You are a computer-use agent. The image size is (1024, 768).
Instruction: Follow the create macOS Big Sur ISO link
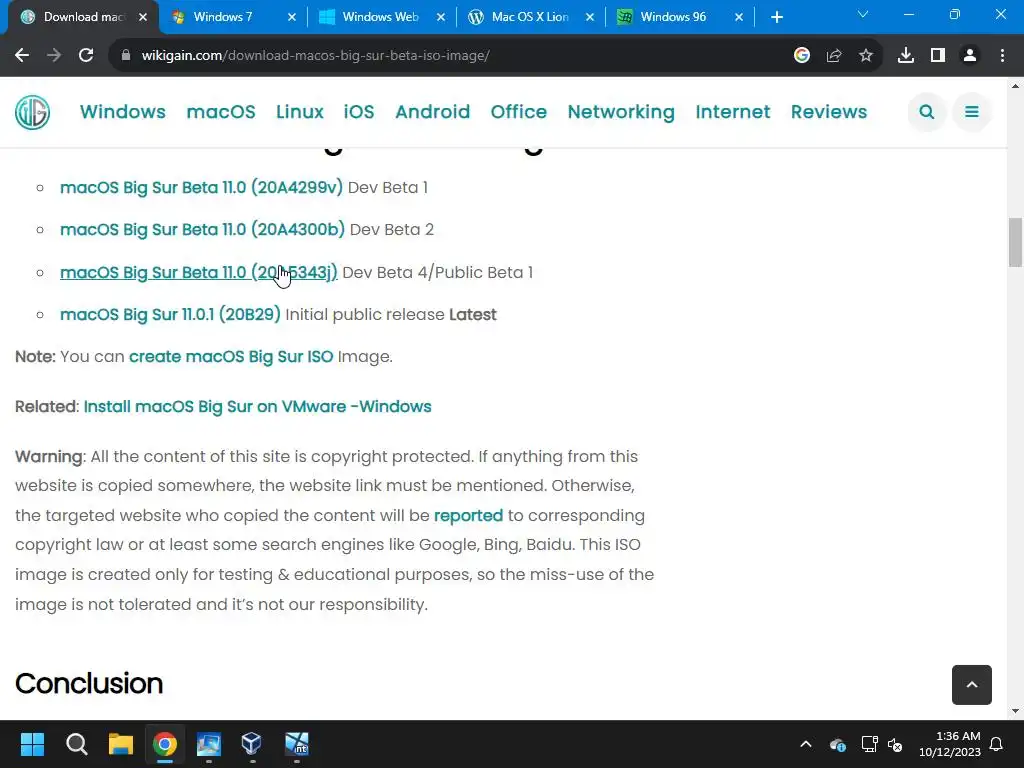pos(231,357)
